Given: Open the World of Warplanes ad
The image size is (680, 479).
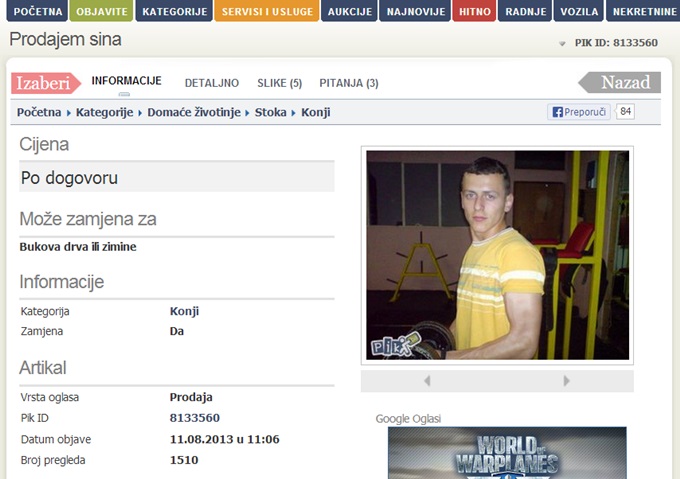Looking at the screenshot, I should (507, 453).
